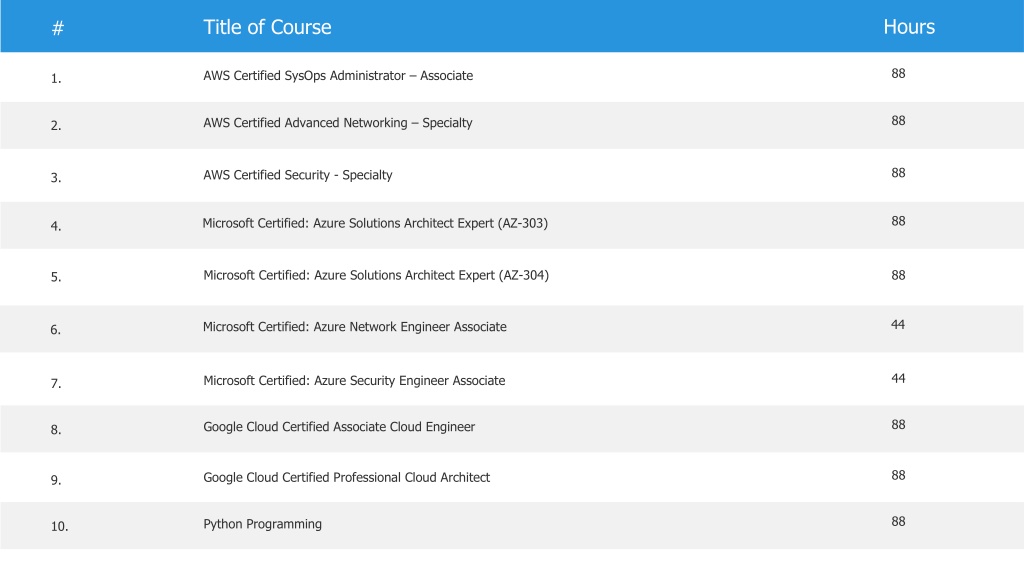This screenshot has width=1024, height=576.
Task: Open Google Cloud Certified Associate Cloud Engineer
Action: 339,427
